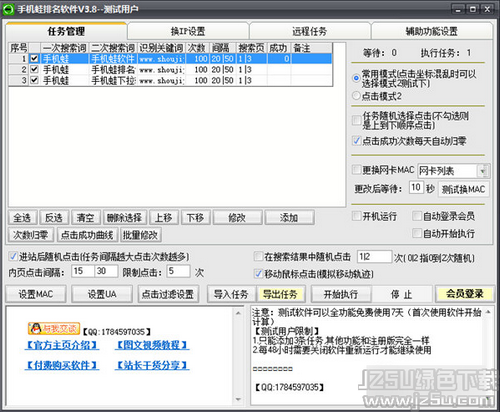Click the left panel scrollbar down arrow
Image resolution: width=500 pixels, height=412 pixels.
click(x=238, y=399)
